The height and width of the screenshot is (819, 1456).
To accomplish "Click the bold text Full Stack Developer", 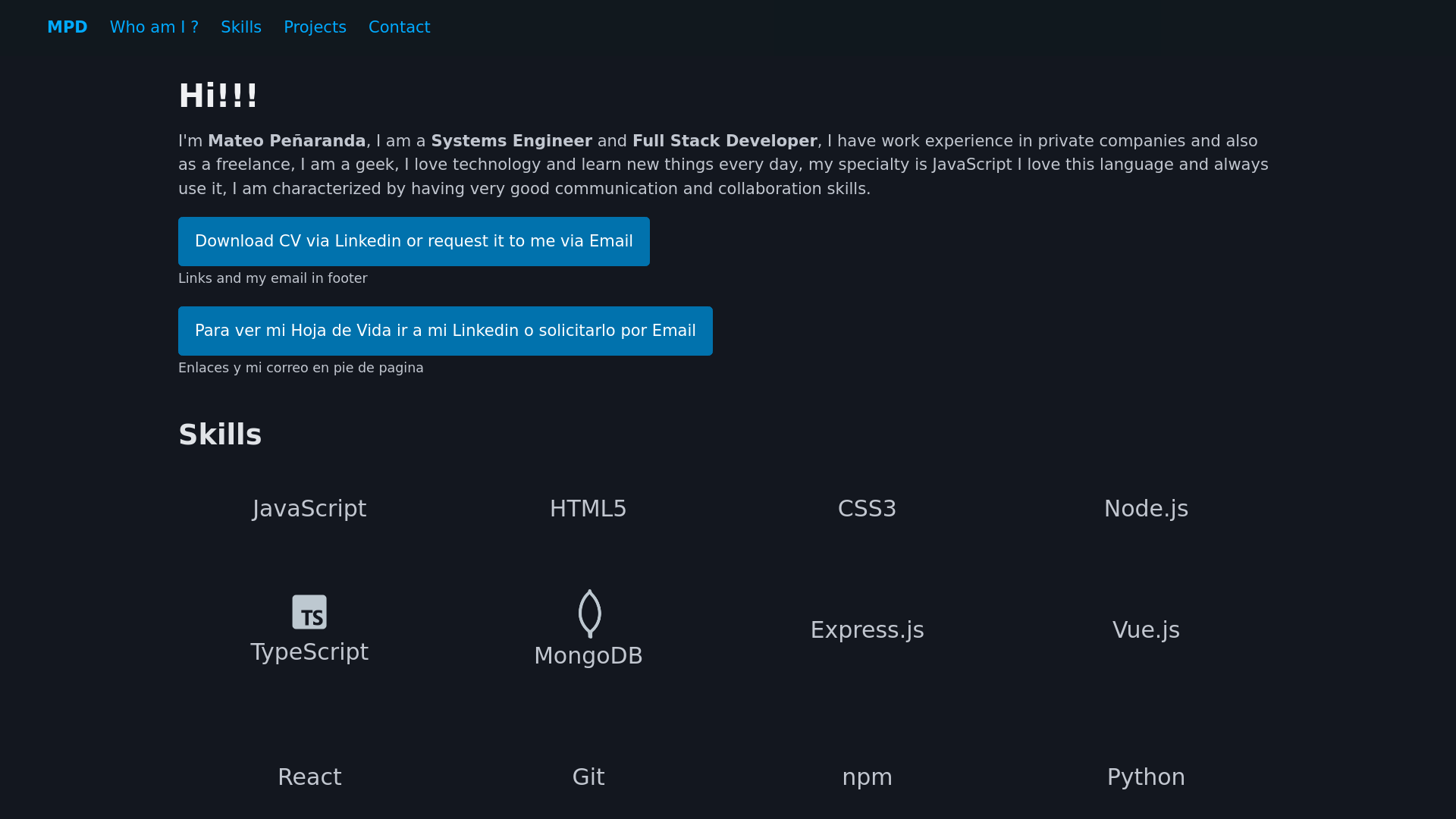I will tap(725, 141).
